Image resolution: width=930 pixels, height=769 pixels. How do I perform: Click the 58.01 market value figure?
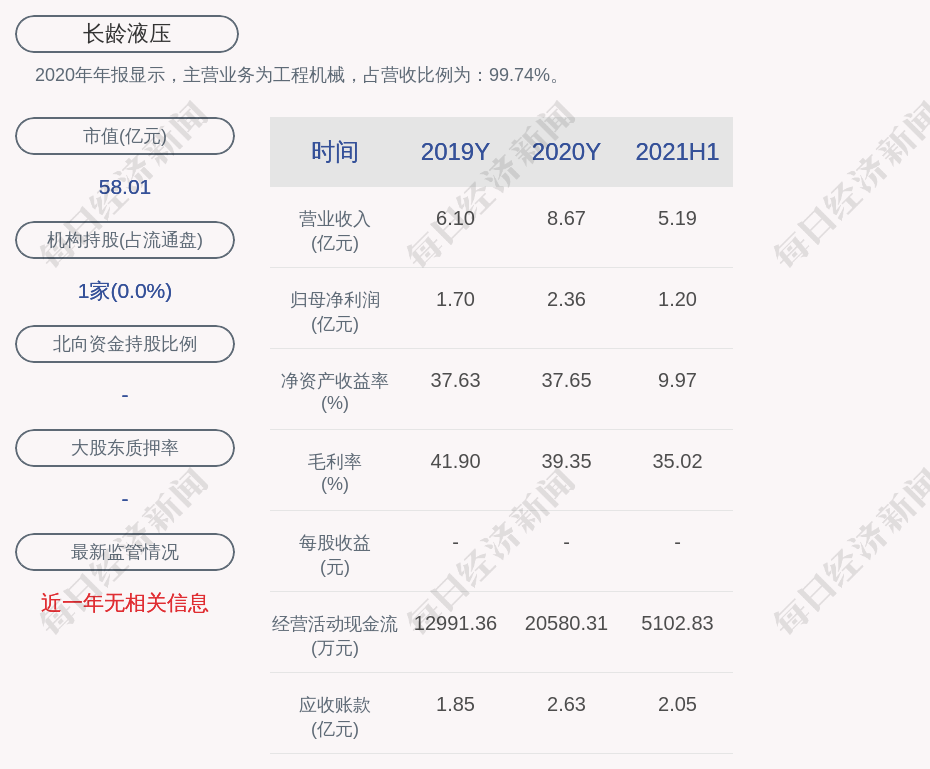pyautogui.click(x=125, y=187)
